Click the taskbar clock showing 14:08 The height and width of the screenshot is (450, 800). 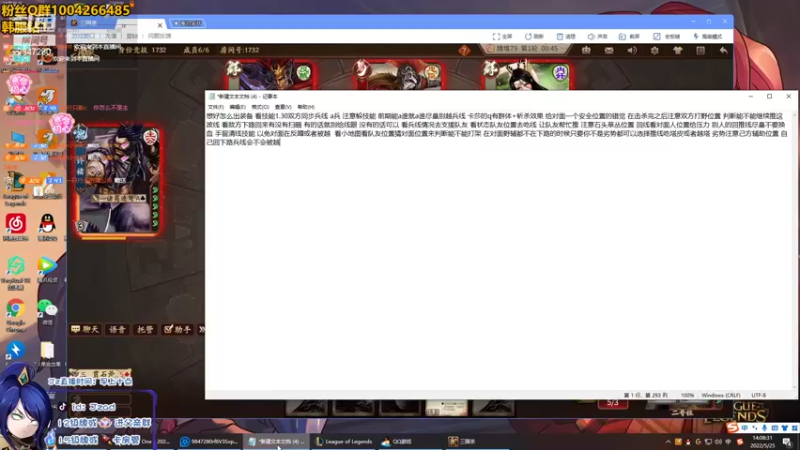click(762, 441)
